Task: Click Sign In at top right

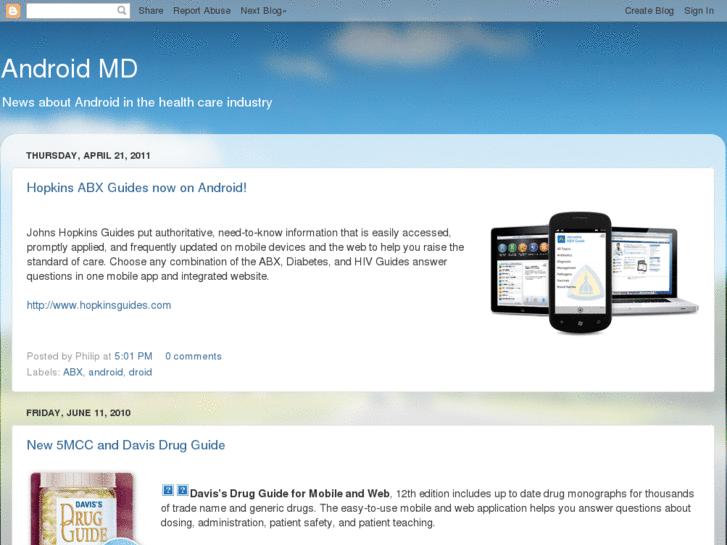Action: tap(699, 11)
